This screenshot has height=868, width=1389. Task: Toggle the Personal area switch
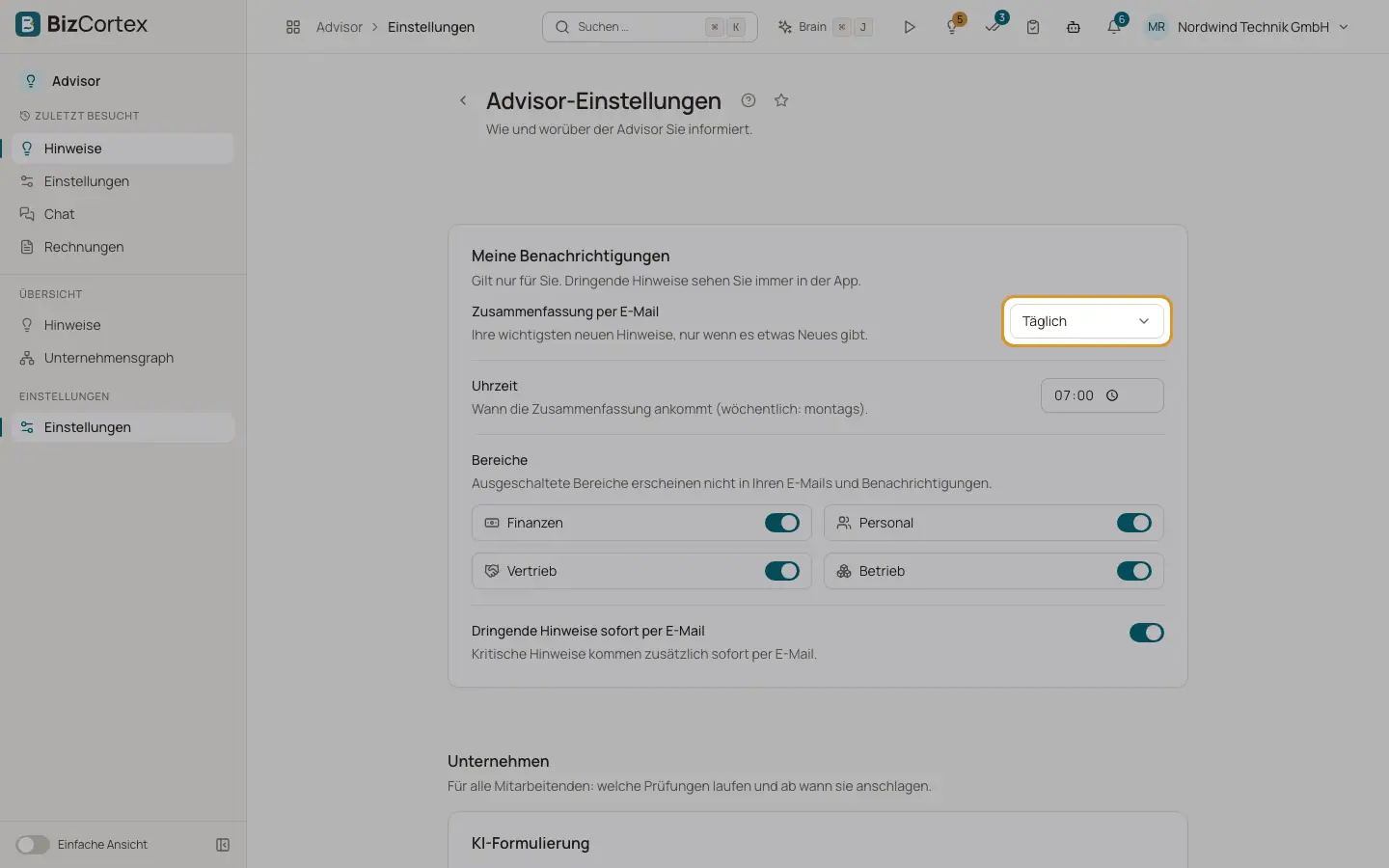tap(1134, 523)
